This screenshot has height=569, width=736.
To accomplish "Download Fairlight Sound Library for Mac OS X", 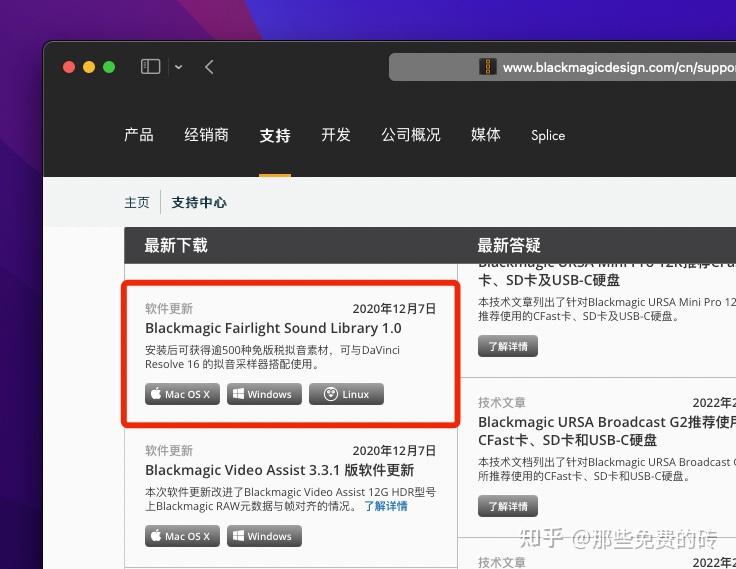I will click(x=182, y=394).
